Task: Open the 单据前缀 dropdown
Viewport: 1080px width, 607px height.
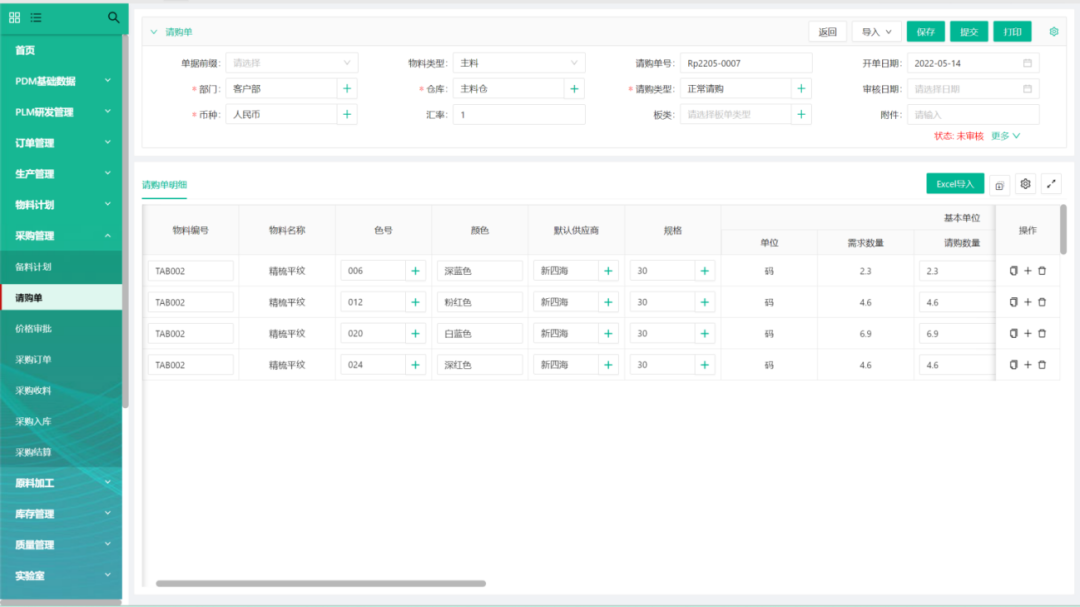Action: click(x=291, y=63)
